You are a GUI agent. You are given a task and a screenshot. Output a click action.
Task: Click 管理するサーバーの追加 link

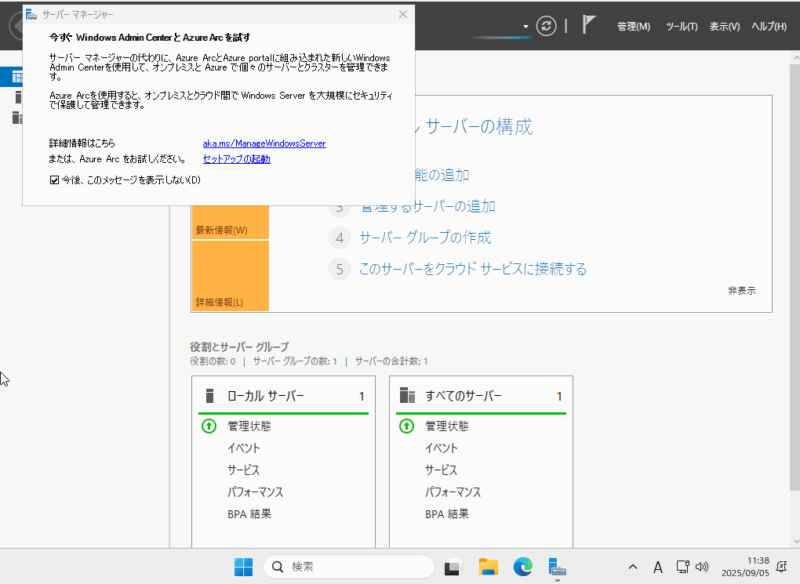pos(428,207)
